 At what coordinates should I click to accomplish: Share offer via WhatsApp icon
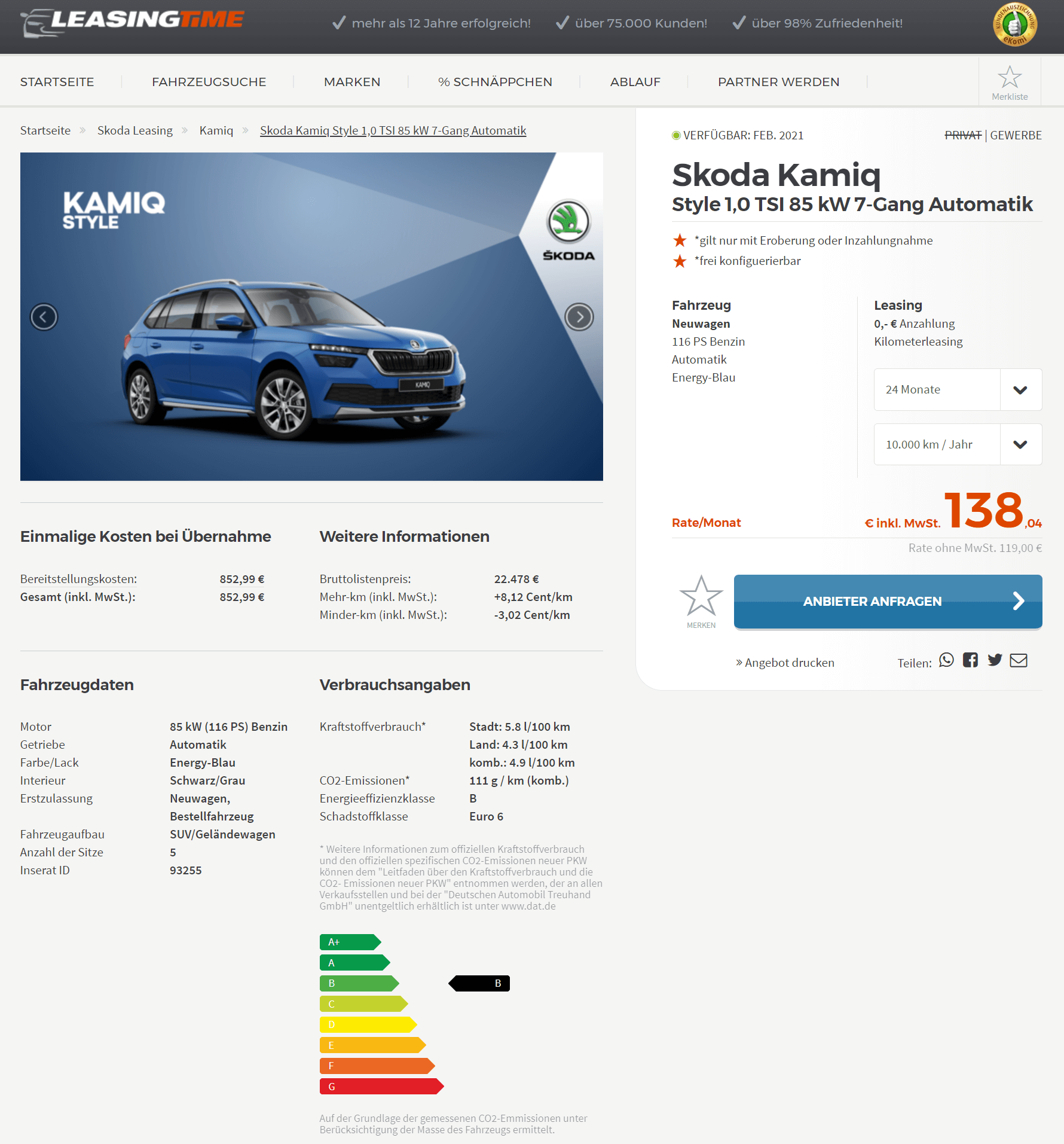pos(946,660)
